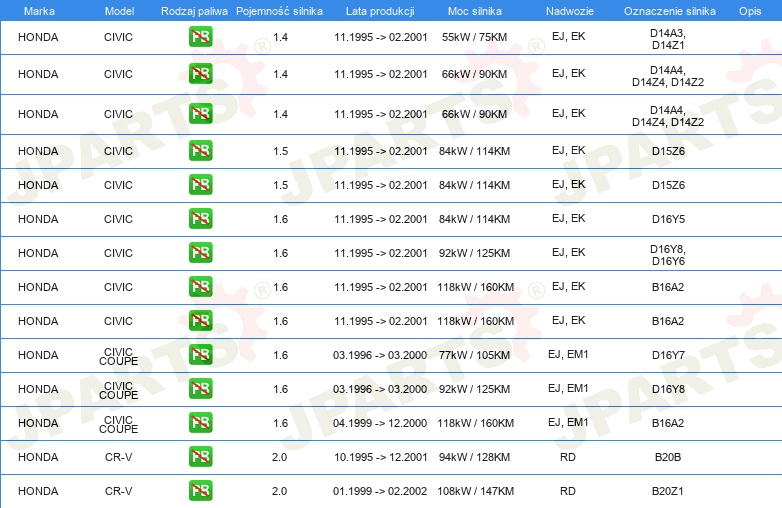Screen dimensions: 782x508
Task: Select the 92kW / 125KM cell in the D16Y8, D16Y6 row
Action: (474, 253)
